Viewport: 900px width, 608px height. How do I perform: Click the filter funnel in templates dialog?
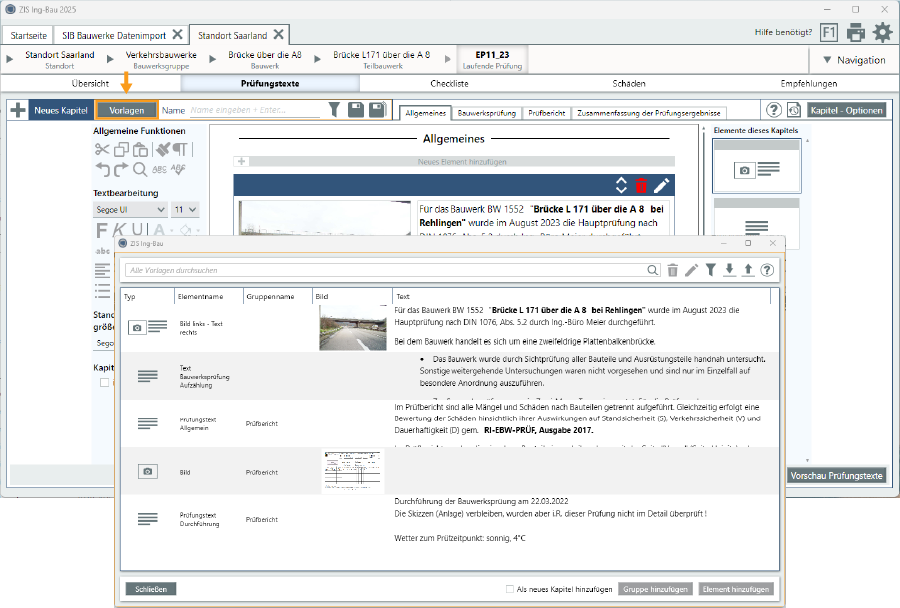(710, 270)
